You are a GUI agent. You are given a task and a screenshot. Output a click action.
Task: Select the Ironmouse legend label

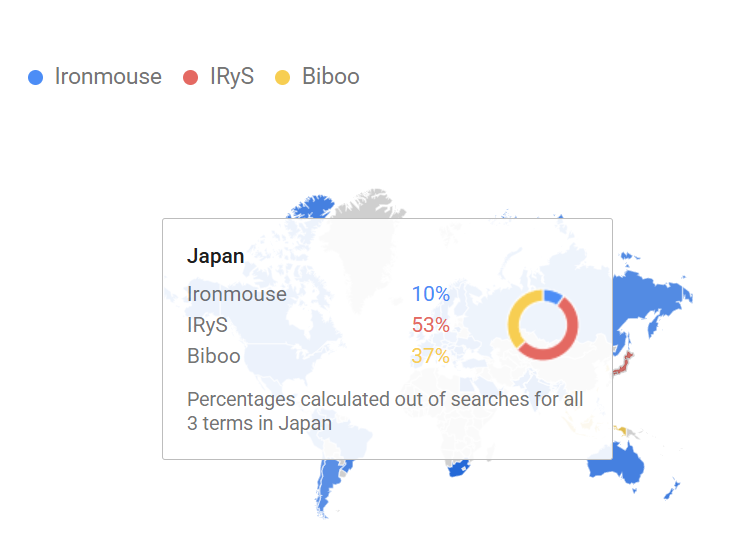point(108,77)
